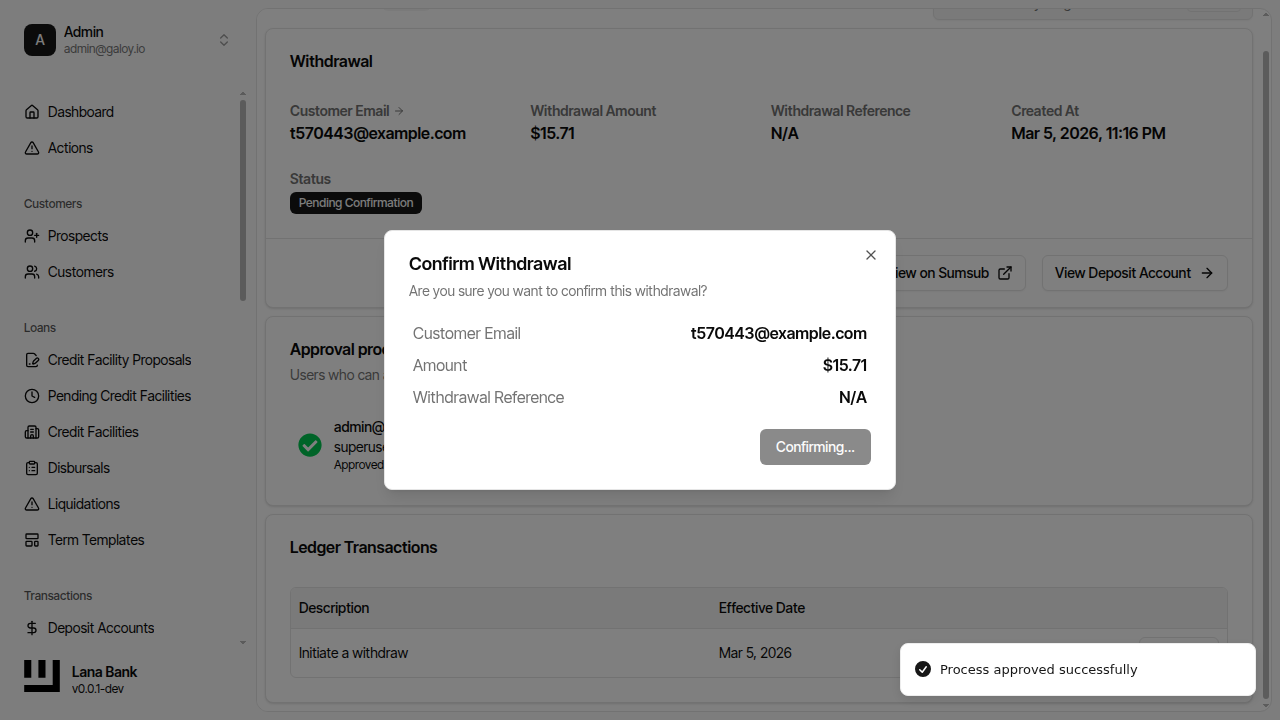
Task: Select the Term Templates icon
Action: pos(31,540)
